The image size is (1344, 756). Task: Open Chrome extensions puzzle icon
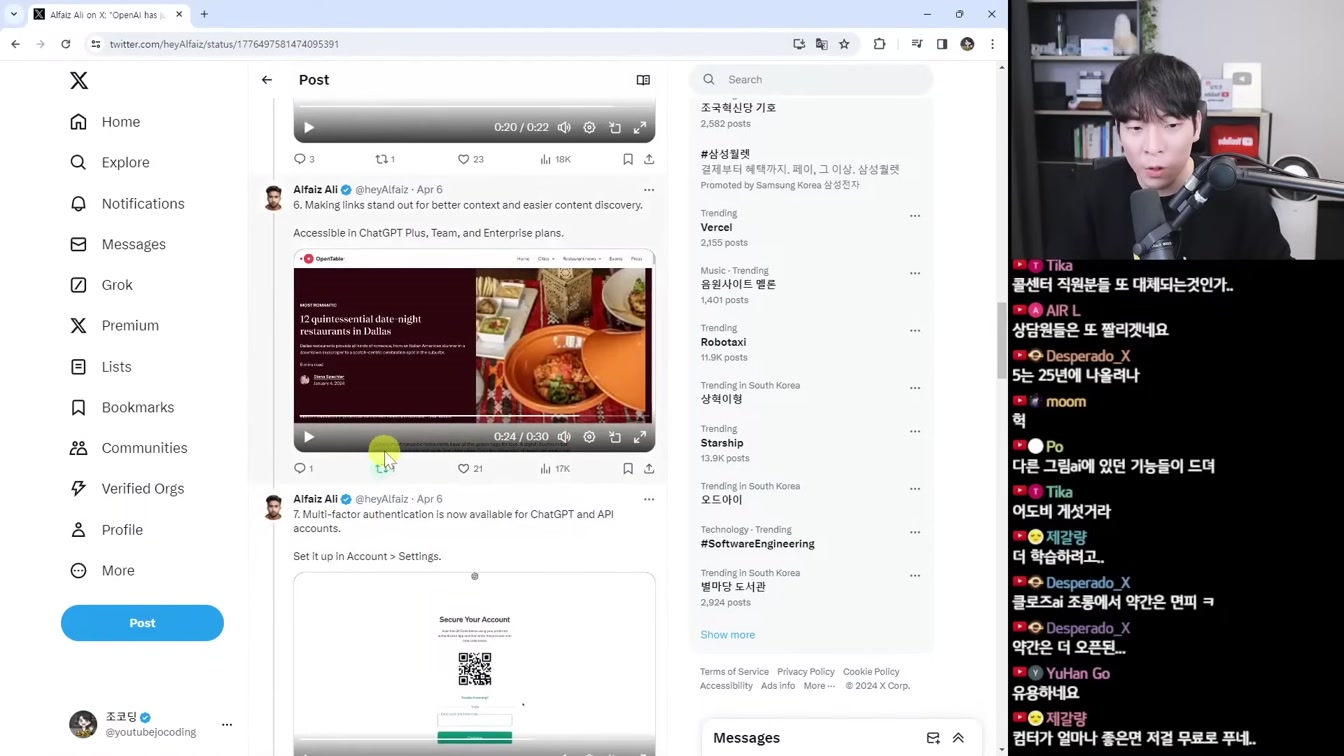(879, 44)
